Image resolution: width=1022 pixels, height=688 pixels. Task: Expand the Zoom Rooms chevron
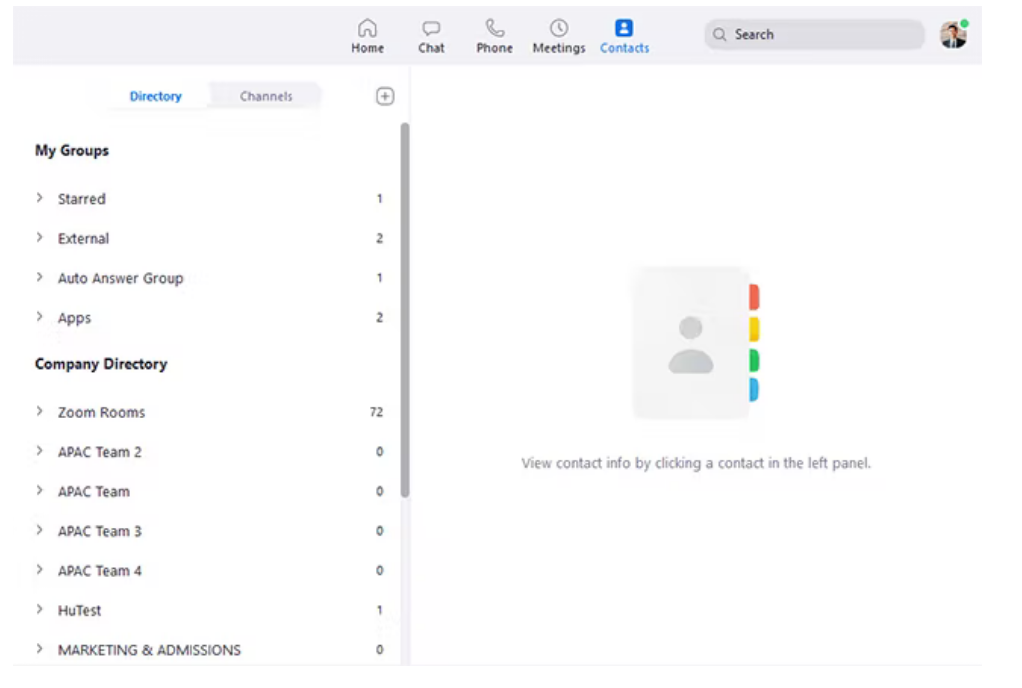[40, 412]
